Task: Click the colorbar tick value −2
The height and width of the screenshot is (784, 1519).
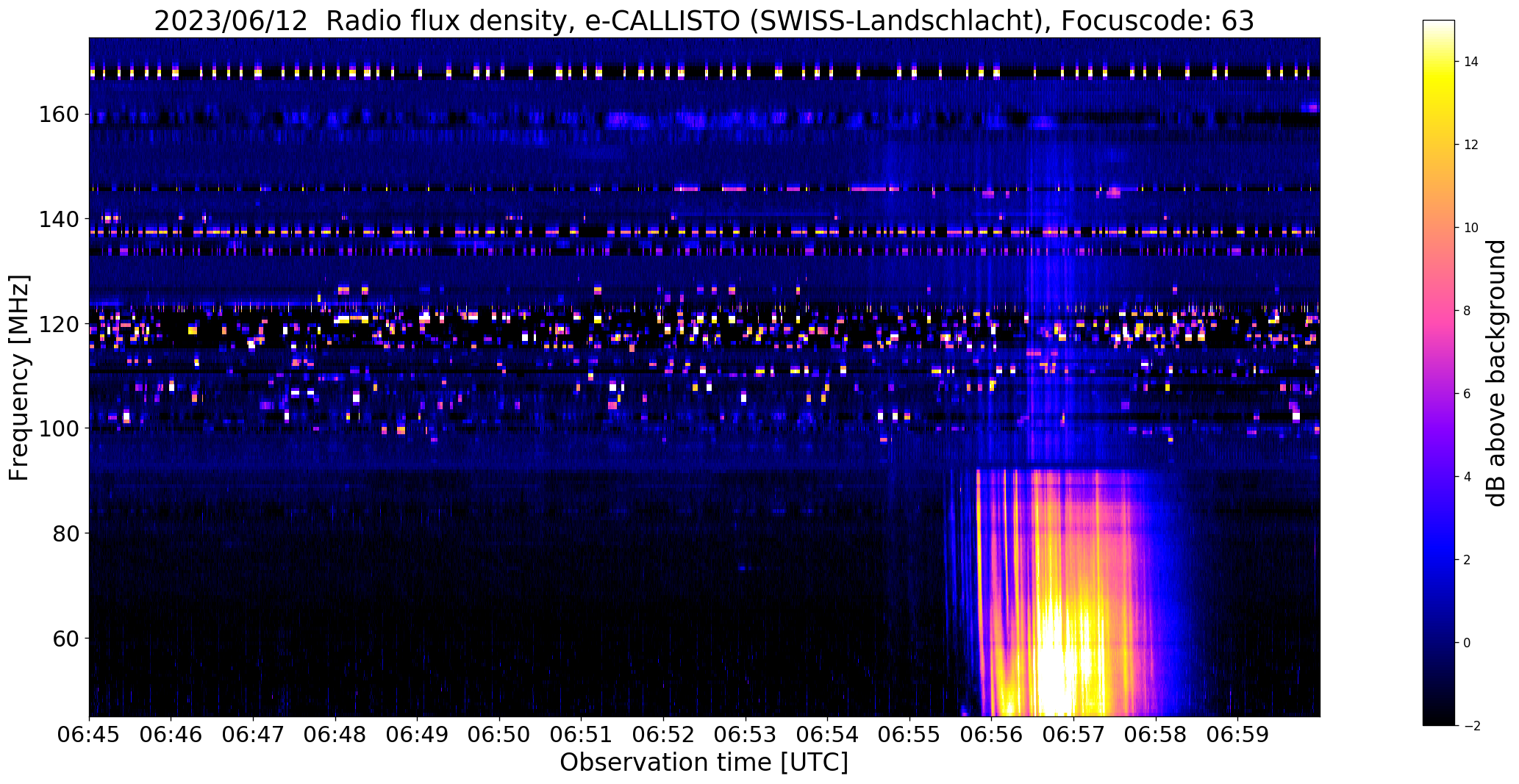Action: pos(1471,726)
